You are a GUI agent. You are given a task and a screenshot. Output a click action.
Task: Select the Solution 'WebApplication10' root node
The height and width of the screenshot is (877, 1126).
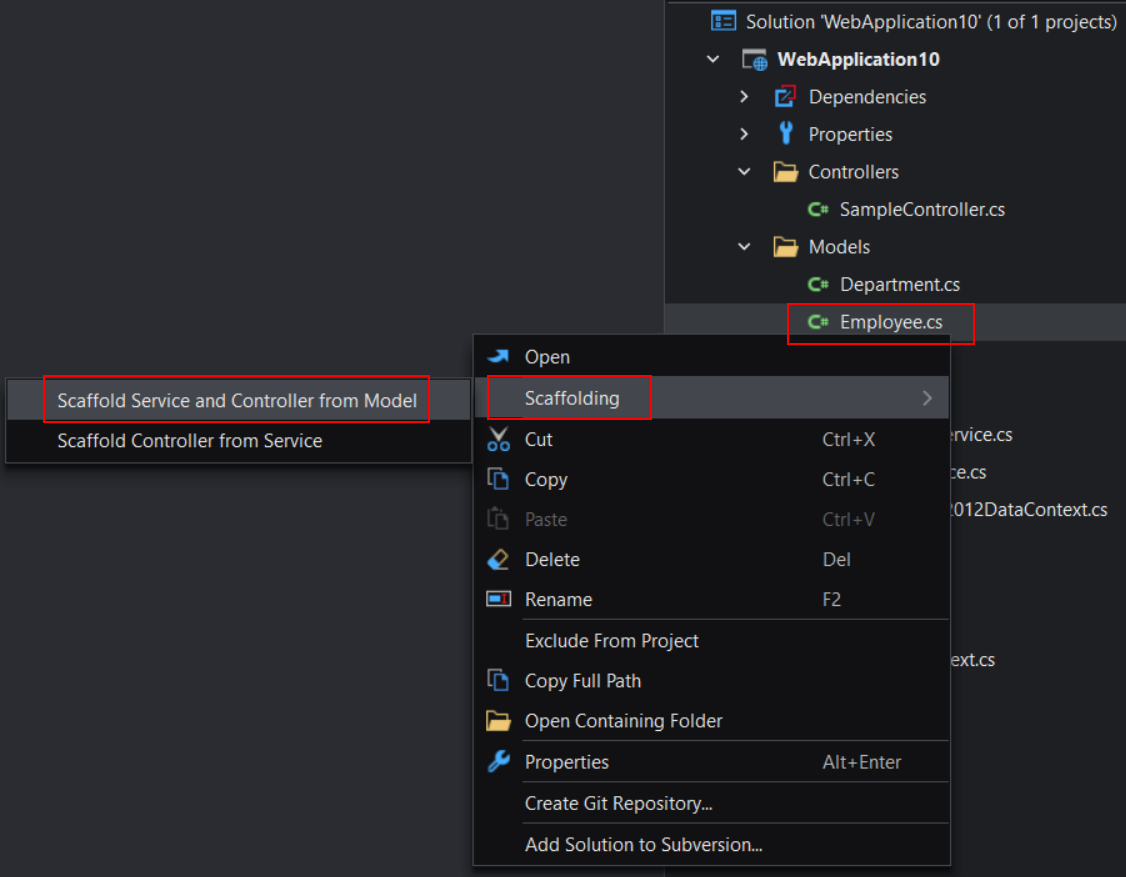pyautogui.click(x=930, y=21)
